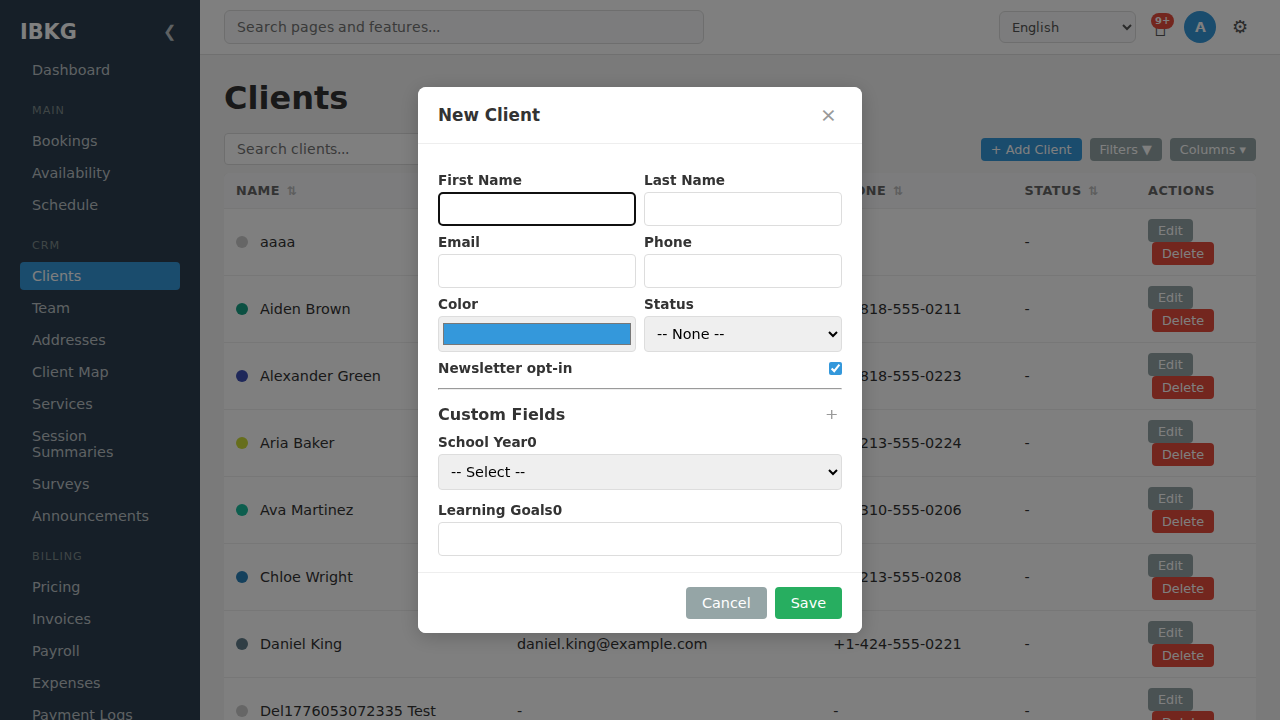Edit the Aiden Brown row
This screenshot has width=1280, height=720.
pos(1170,298)
